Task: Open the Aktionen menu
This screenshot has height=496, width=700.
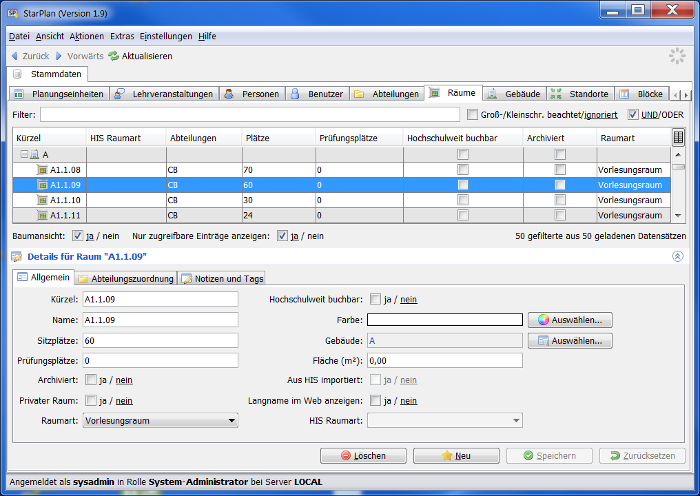Action: 87,36
